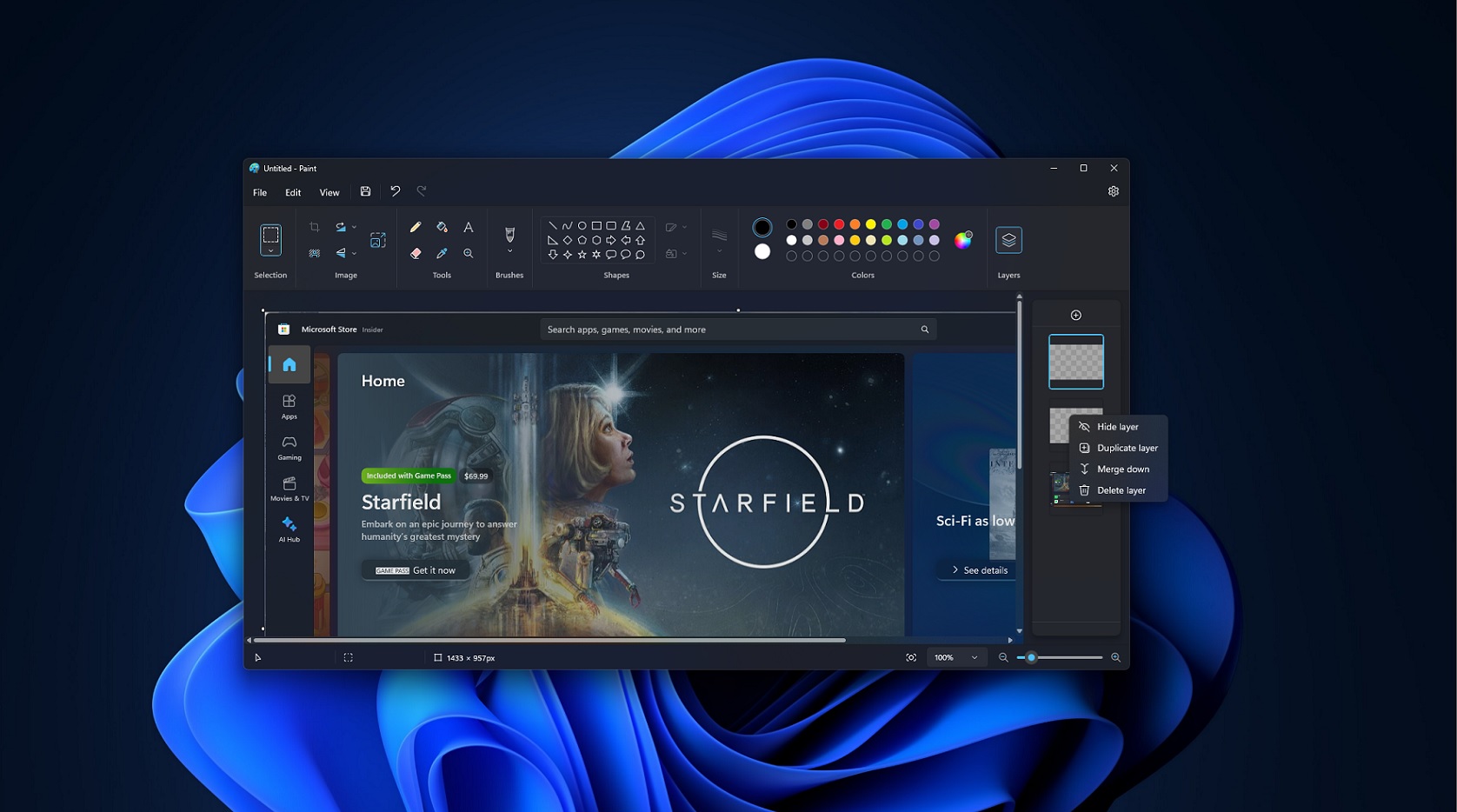
Task: Select the Color picker tool
Action: point(442,253)
